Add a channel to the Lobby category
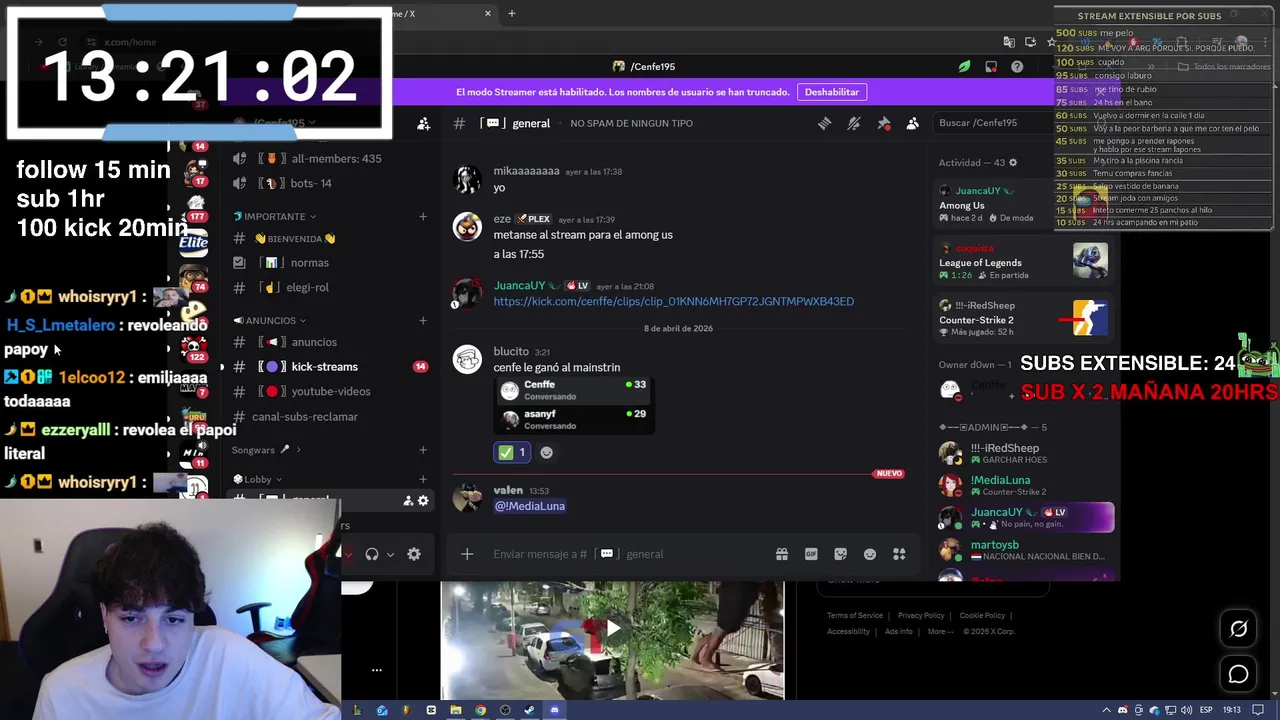The width and height of the screenshot is (1280, 720). (x=422, y=479)
